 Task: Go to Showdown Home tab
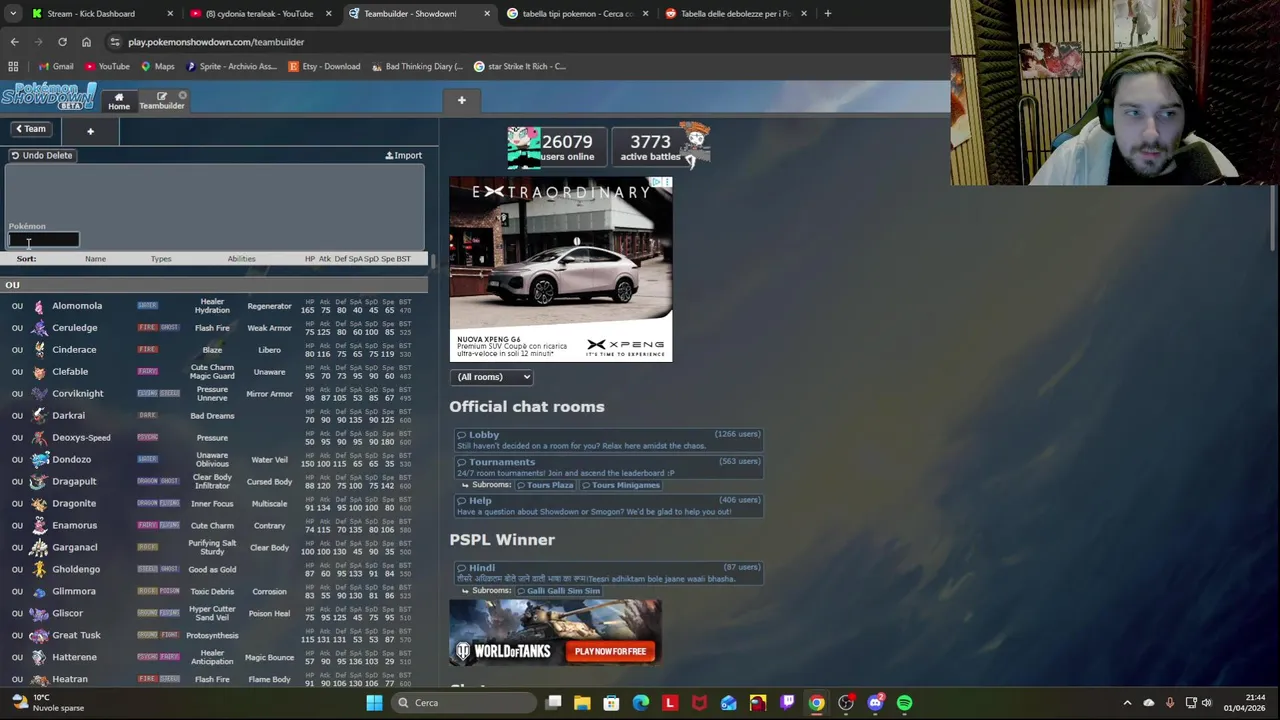click(x=119, y=101)
